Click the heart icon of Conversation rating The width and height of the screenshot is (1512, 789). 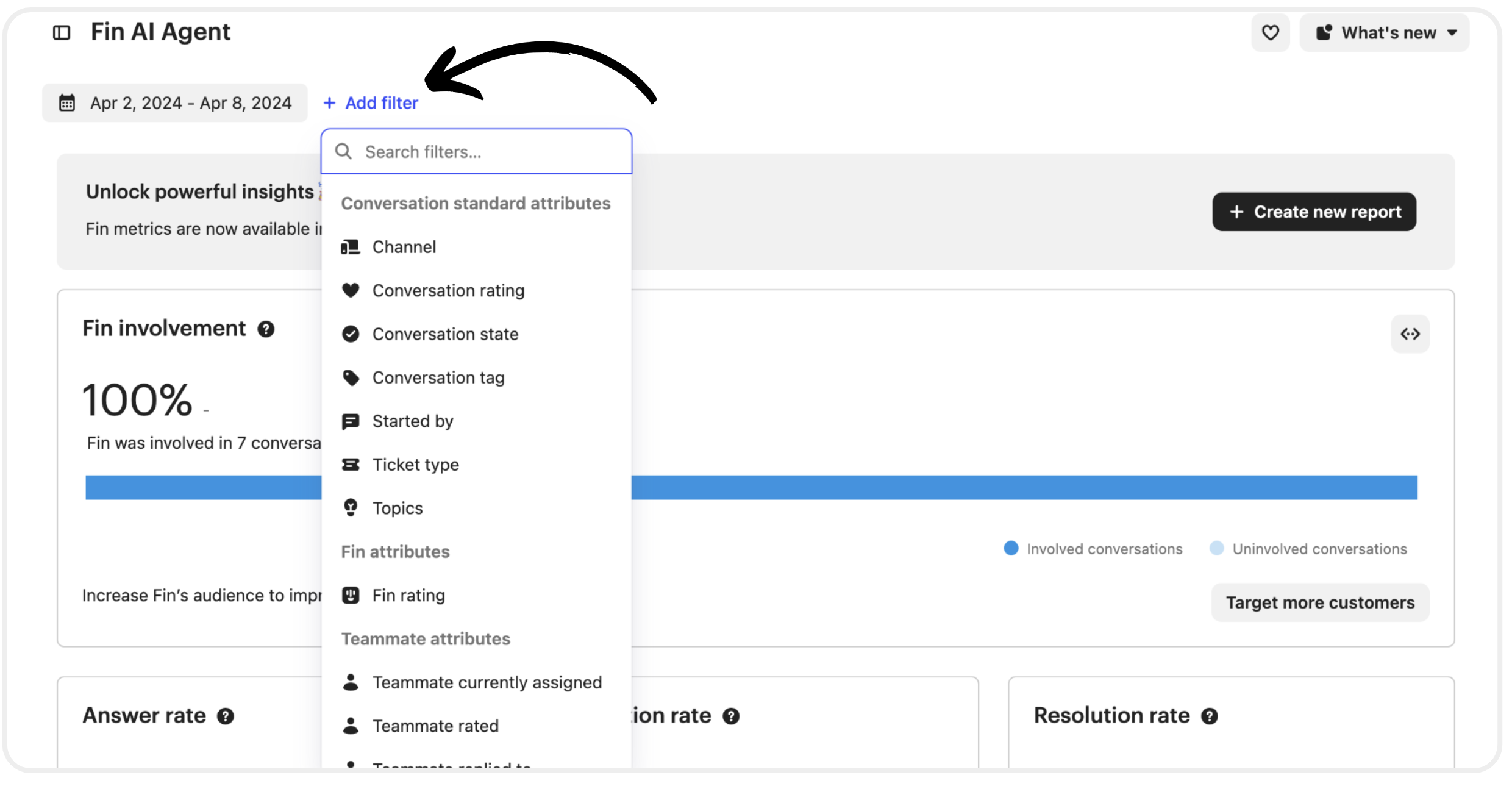(x=351, y=290)
